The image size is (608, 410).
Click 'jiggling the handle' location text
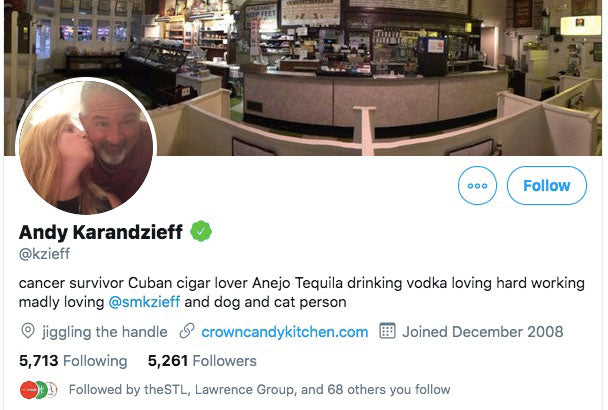(x=105, y=332)
